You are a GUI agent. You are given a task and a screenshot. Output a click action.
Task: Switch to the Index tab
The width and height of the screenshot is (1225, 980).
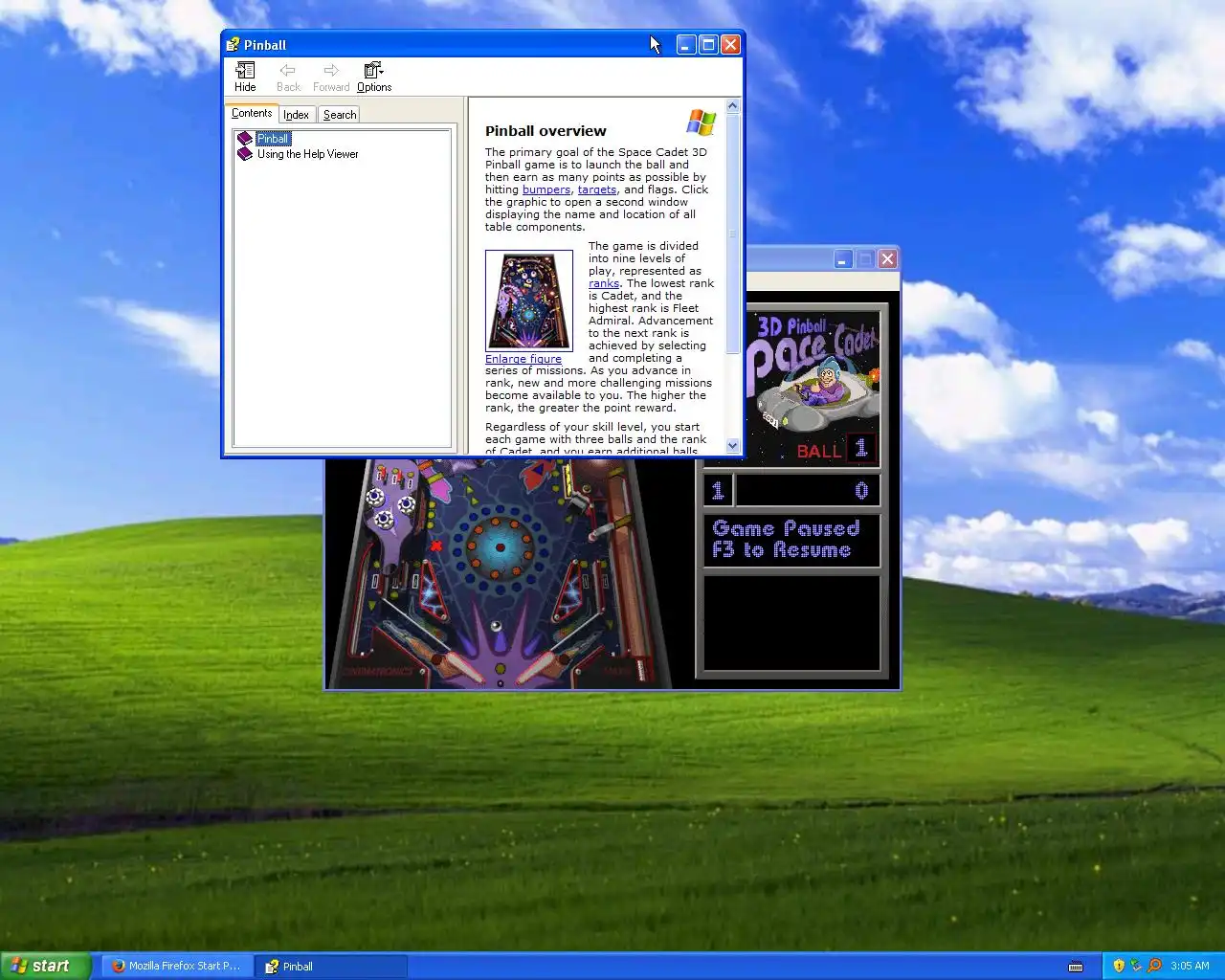pyautogui.click(x=296, y=115)
